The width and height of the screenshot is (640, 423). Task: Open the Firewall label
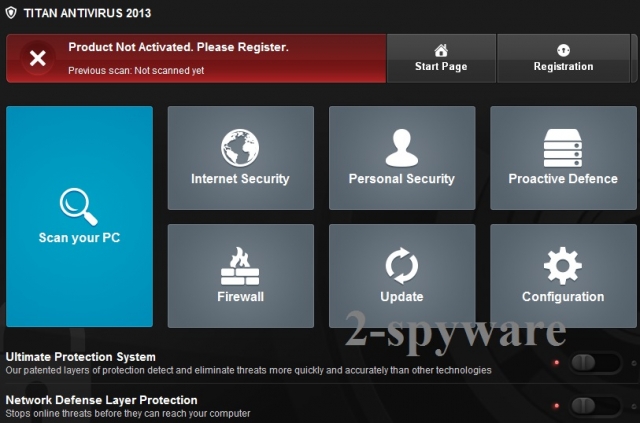[x=240, y=297]
